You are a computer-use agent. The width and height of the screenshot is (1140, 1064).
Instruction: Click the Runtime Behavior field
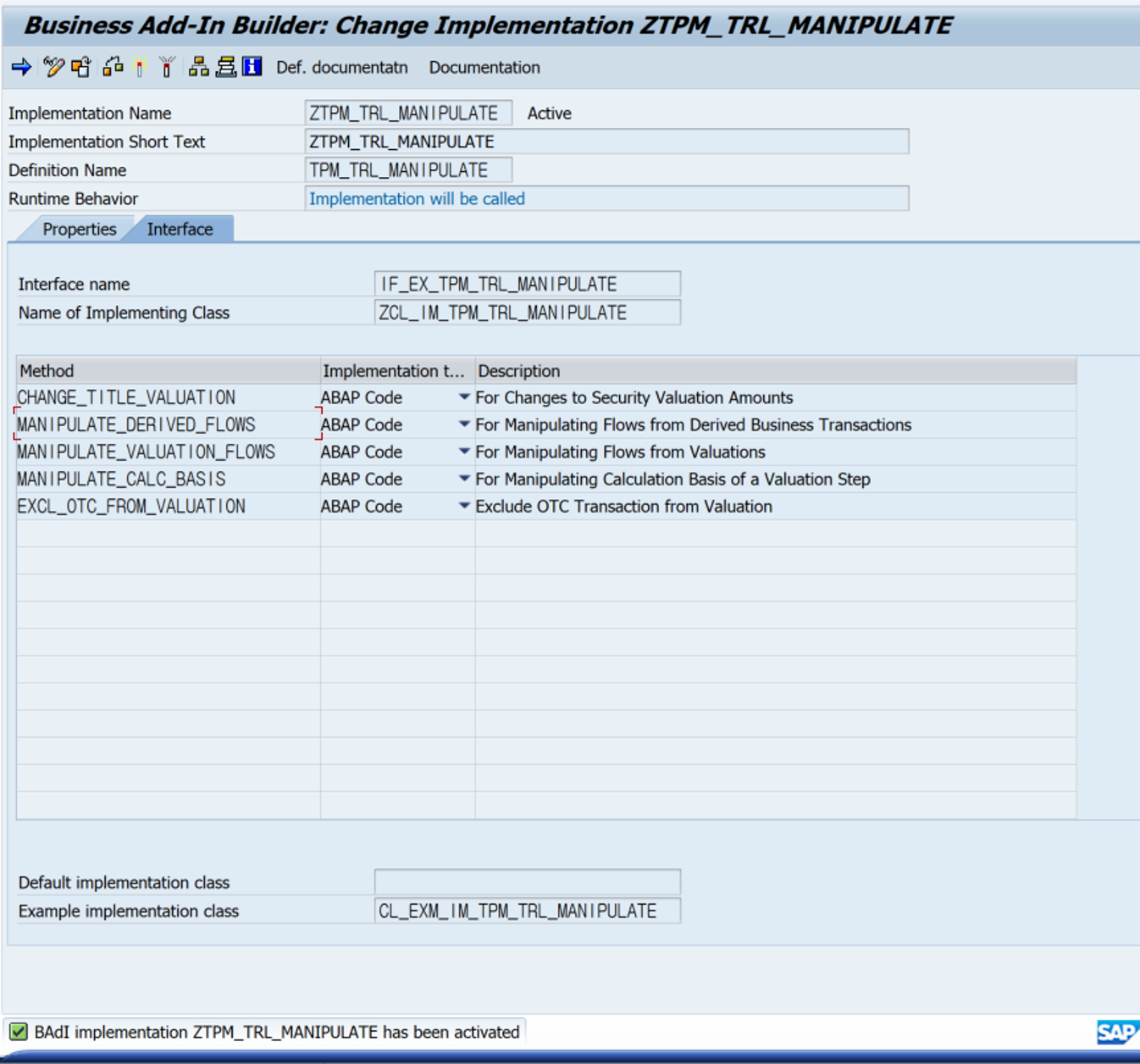(606, 199)
